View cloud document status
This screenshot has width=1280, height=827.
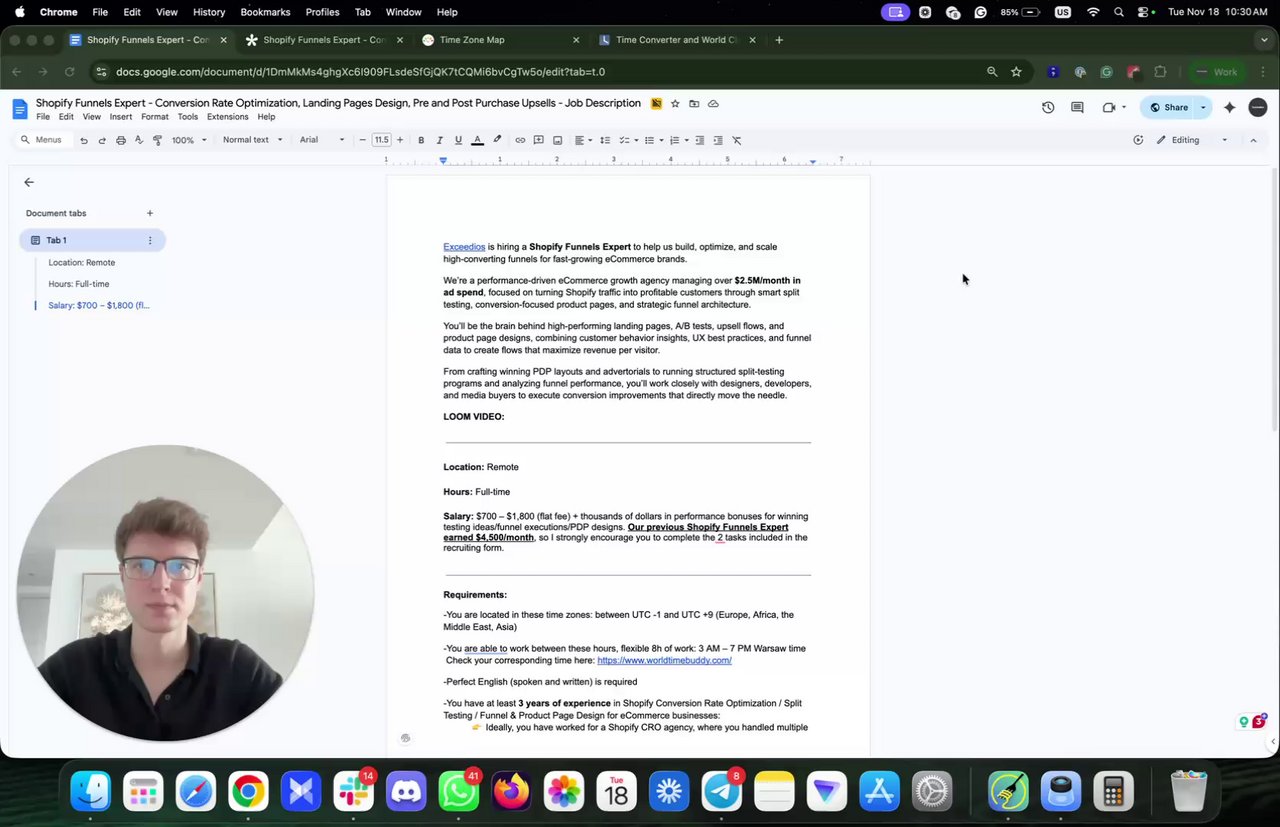(x=713, y=104)
